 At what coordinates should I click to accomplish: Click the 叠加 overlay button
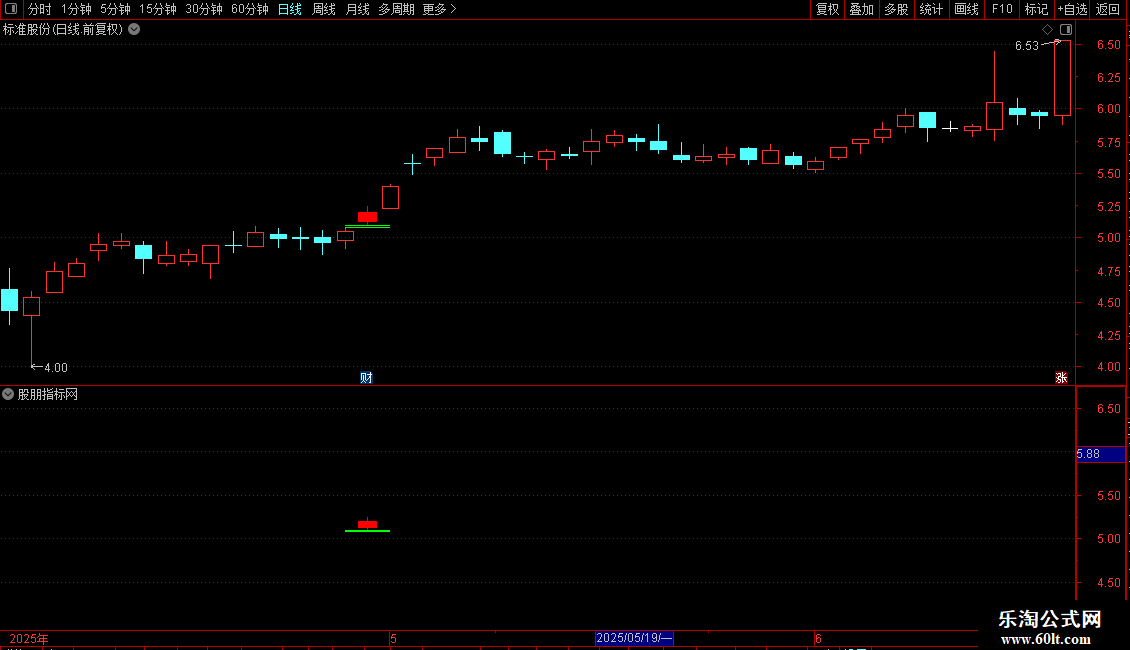point(861,9)
